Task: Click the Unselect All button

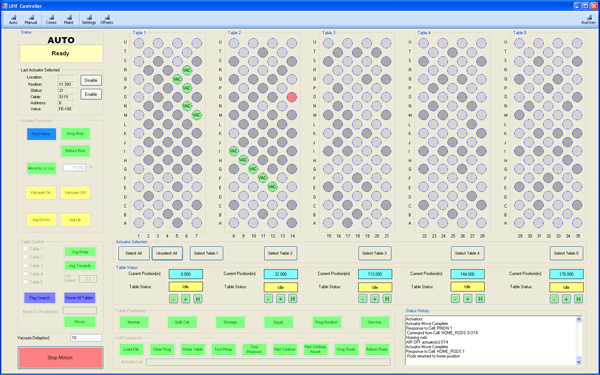Action: 167,253
